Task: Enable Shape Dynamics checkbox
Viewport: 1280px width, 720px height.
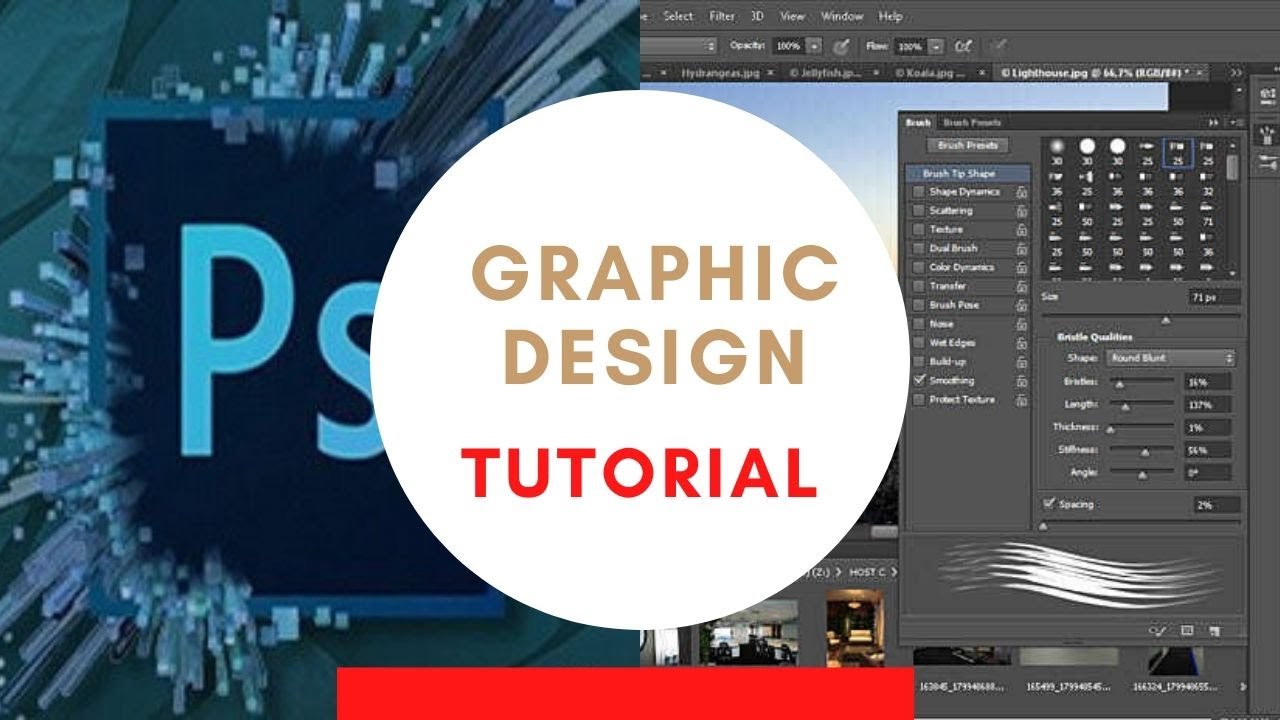Action: (x=918, y=192)
